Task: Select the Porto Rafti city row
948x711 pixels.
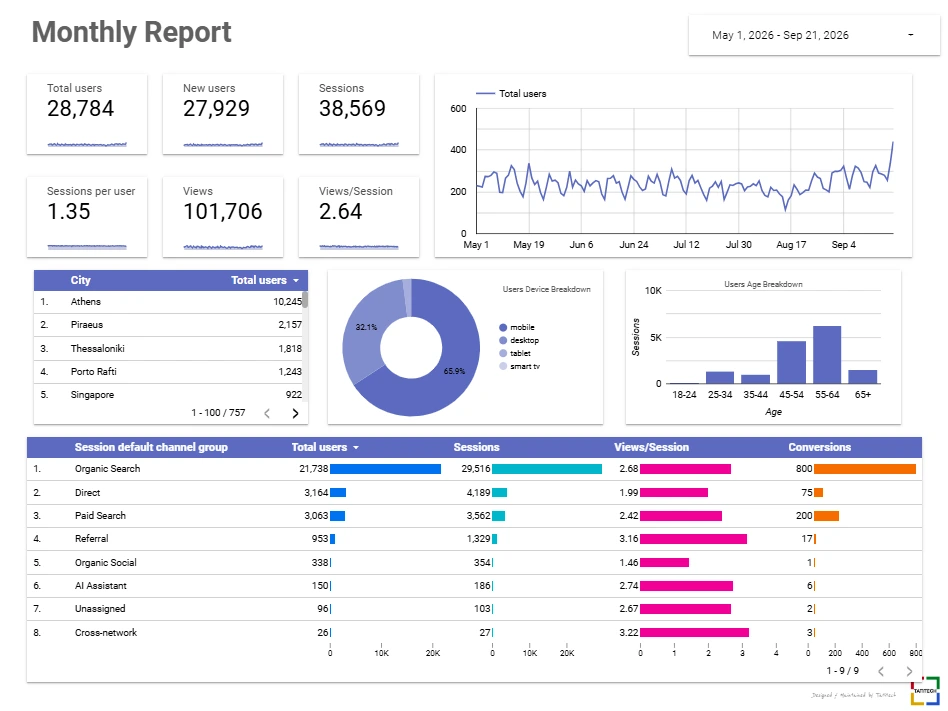Action: point(168,372)
